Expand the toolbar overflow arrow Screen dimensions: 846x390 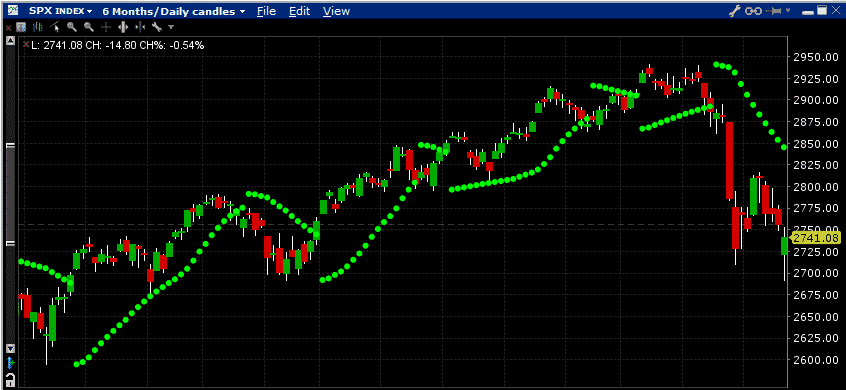pos(171,26)
